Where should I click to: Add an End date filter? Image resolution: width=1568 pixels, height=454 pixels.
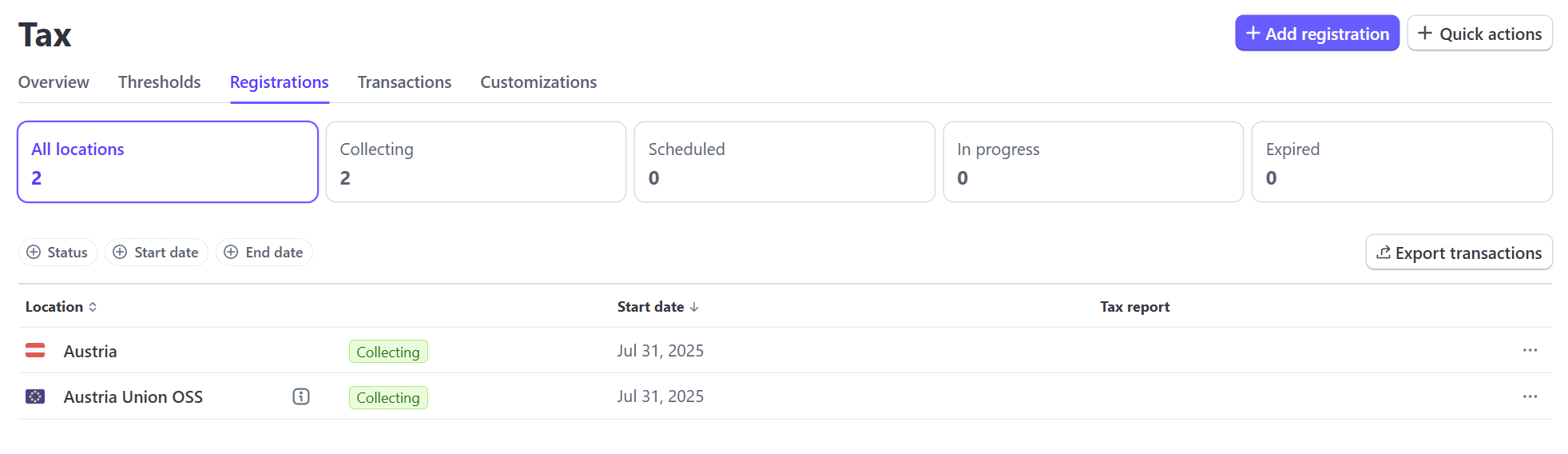coord(264,252)
